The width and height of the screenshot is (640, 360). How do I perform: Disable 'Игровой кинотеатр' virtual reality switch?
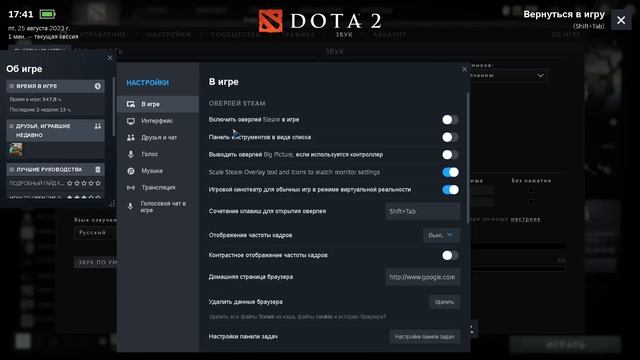click(450, 190)
